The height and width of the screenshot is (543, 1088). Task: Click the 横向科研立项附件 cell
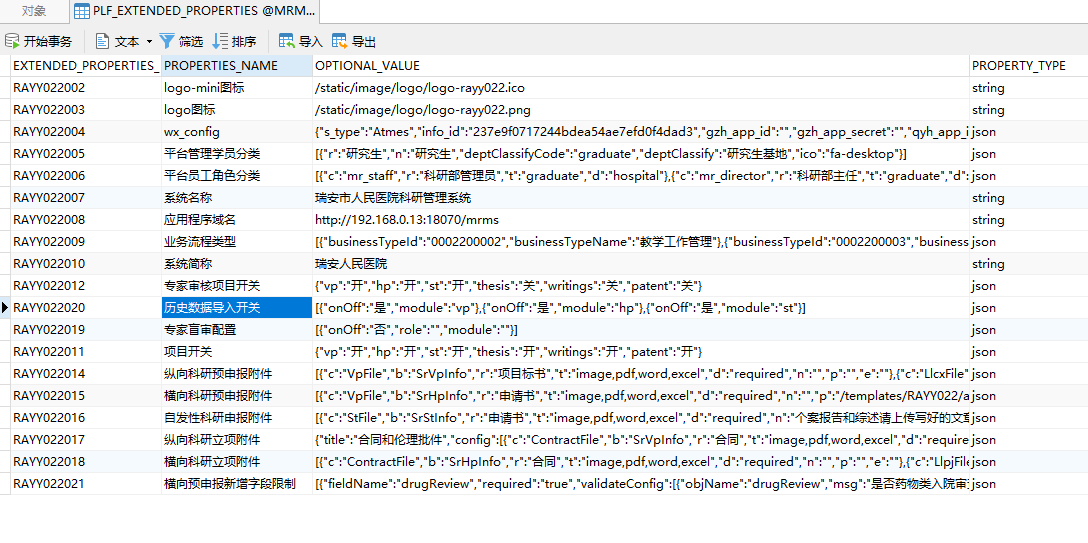point(237,462)
